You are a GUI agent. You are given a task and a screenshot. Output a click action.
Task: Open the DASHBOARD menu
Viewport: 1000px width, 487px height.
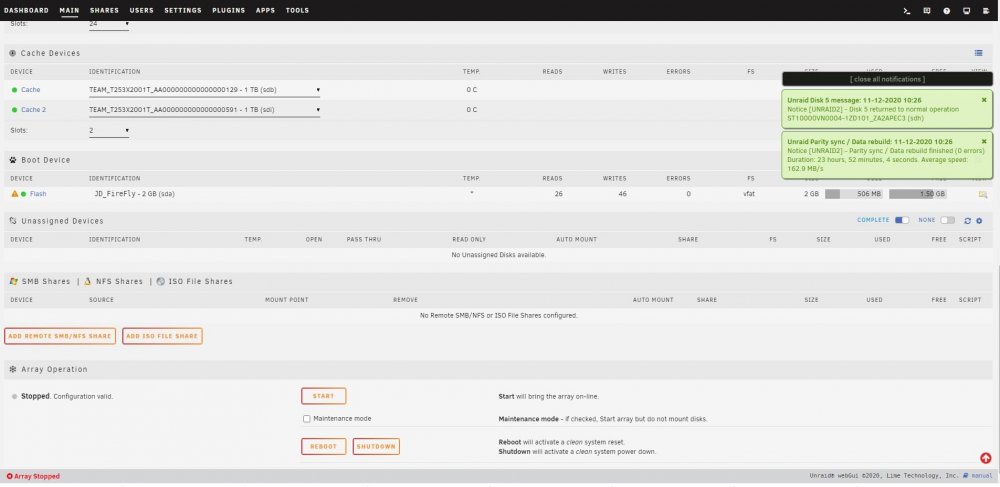(26, 11)
